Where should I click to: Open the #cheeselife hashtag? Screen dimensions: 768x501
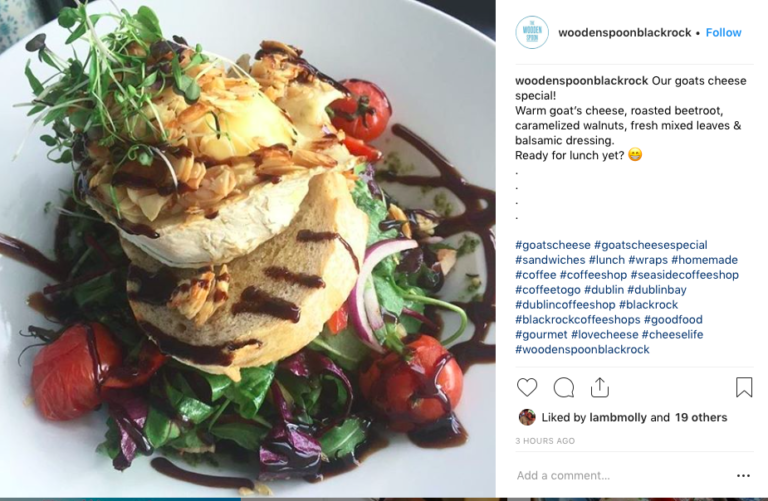click(x=672, y=334)
